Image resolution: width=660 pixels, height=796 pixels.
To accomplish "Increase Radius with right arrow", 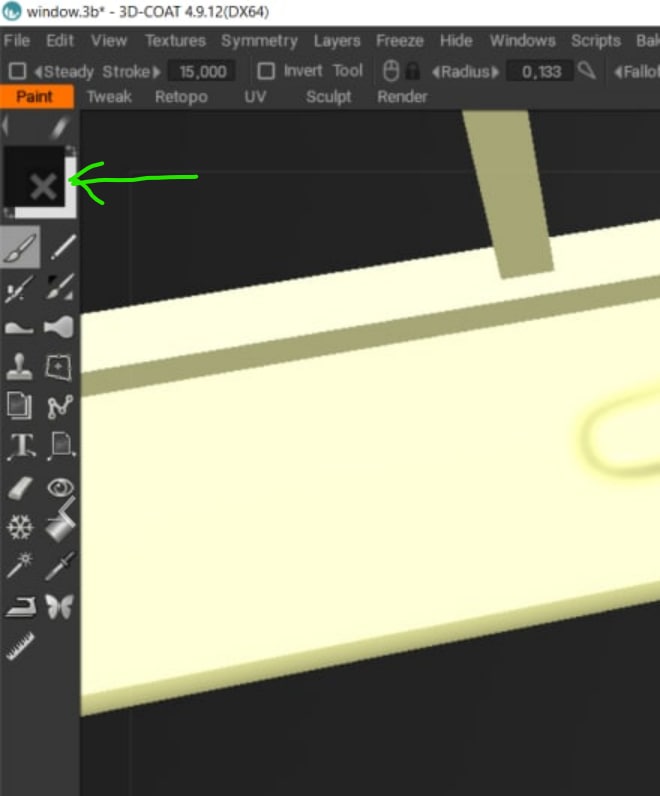I will (495, 72).
